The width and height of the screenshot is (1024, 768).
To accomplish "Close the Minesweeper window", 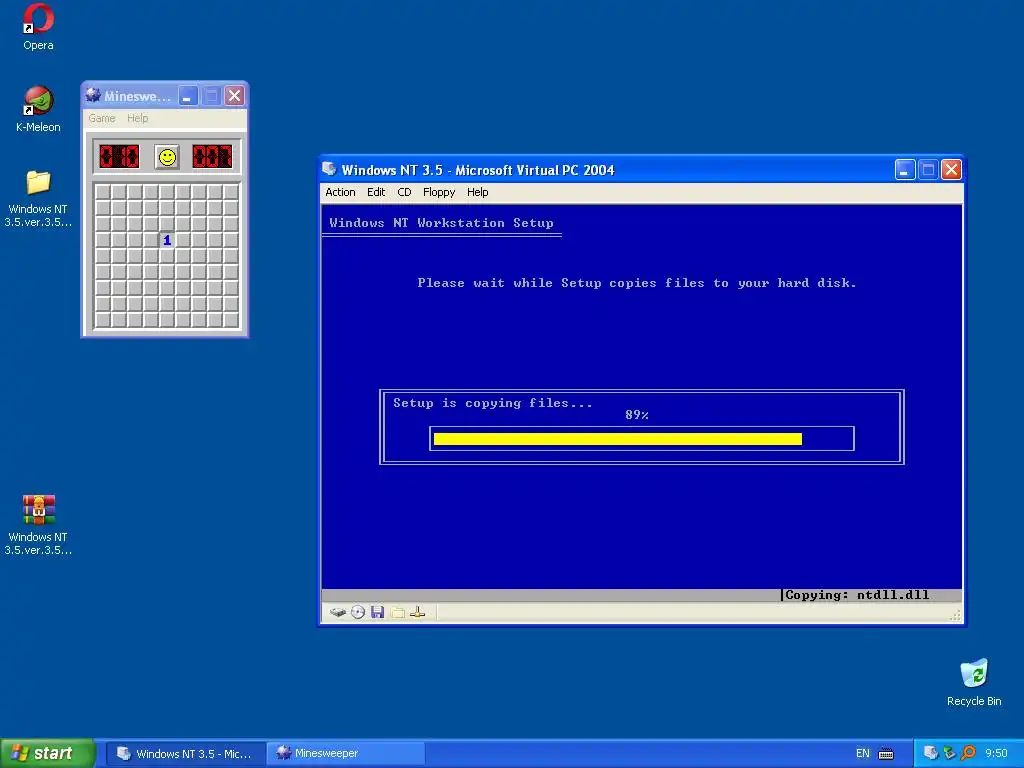I will pos(234,96).
